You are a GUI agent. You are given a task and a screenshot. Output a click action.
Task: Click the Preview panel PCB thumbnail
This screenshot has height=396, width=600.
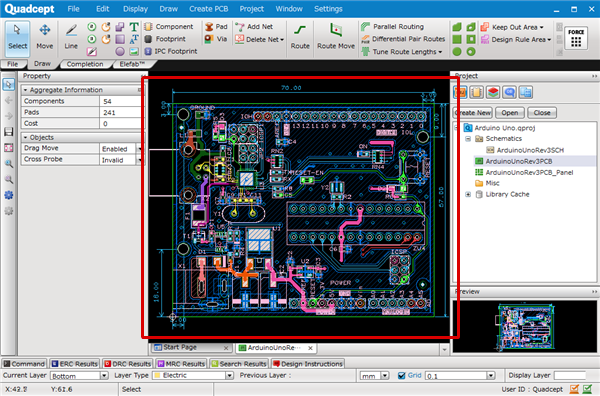(524, 326)
